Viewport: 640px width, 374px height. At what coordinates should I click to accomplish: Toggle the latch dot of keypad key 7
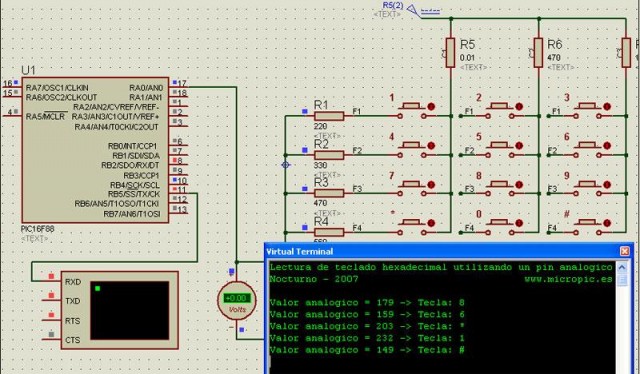point(431,185)
